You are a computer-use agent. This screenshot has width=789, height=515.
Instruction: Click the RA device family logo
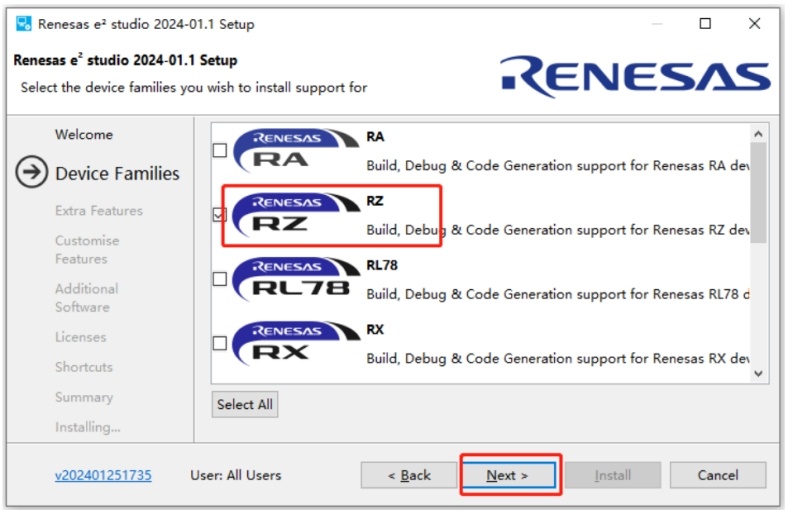(x=294, y=151)
